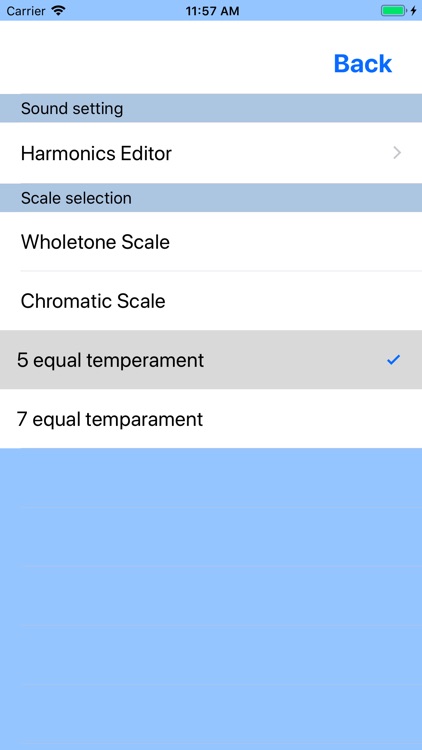Select 5 equal temperament row
This screenshot has height=750, width=422.
click(x=211, y=360)
